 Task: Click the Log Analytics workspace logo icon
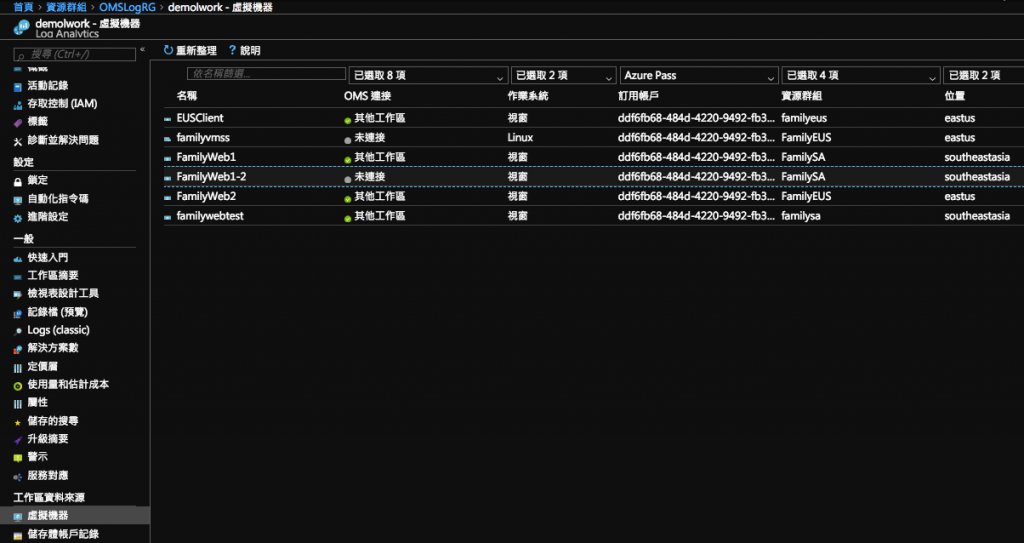pyautogui.click(x=22, y=27)
